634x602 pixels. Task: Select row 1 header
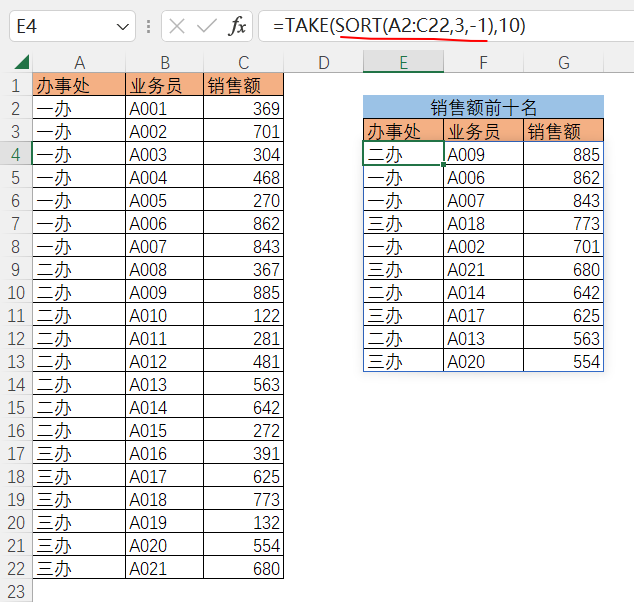(16, 85)
